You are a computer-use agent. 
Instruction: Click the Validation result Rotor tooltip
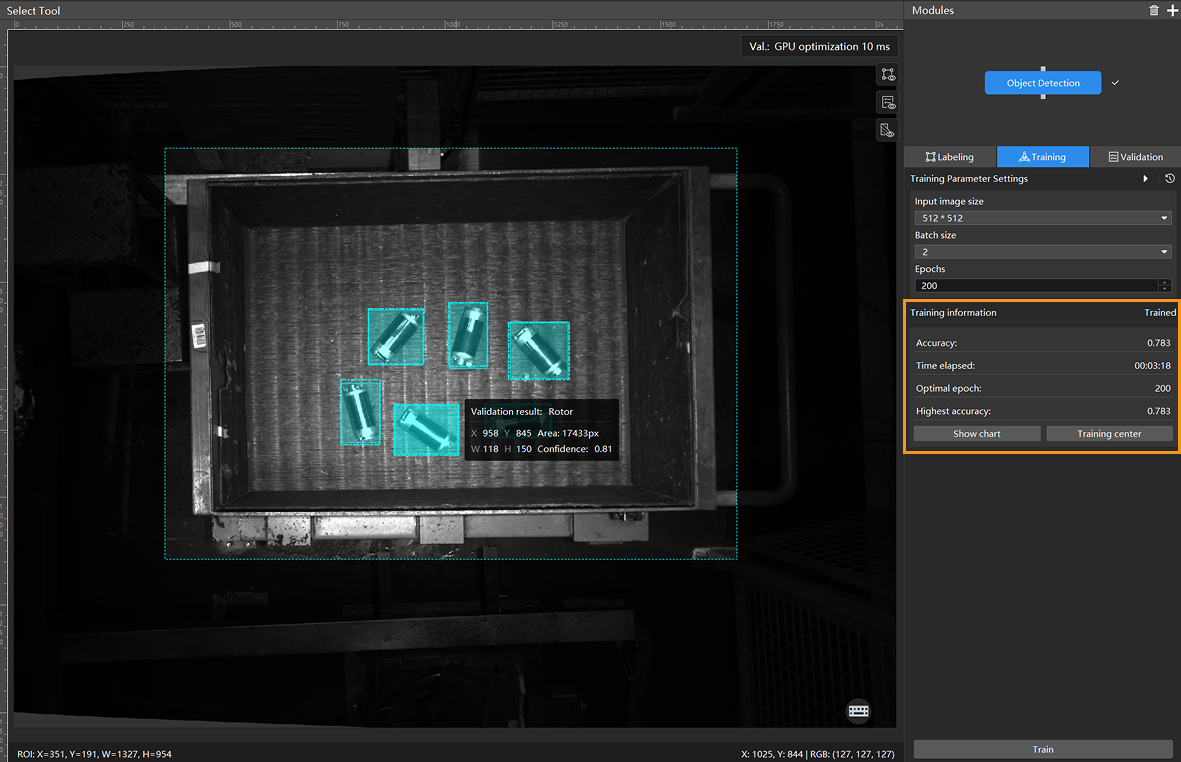(x=542, y=430)
